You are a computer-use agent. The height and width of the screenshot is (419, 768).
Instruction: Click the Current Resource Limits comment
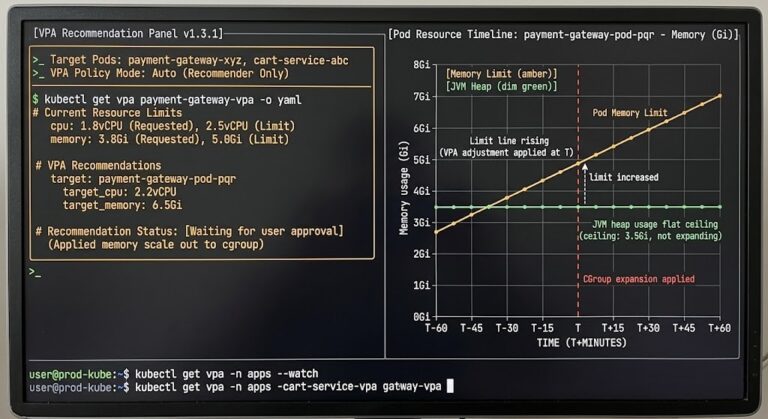107,113
